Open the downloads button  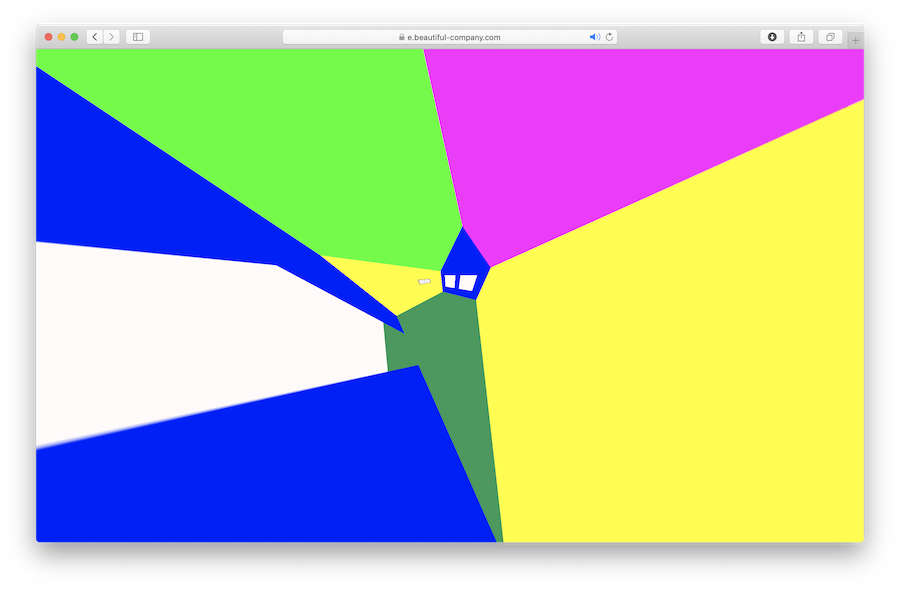pos(772,37)
